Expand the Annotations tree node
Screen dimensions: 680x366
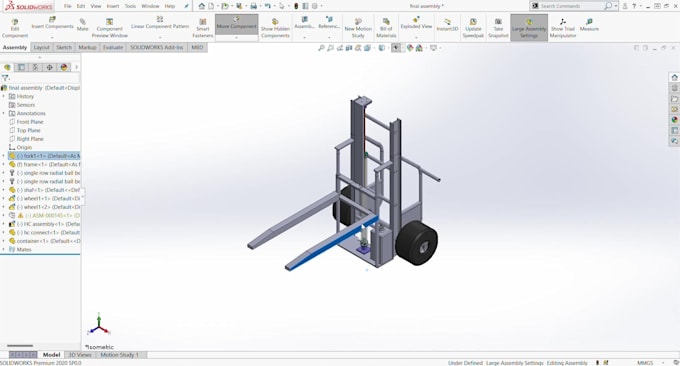pyautogui.click(x=4, y=113)
